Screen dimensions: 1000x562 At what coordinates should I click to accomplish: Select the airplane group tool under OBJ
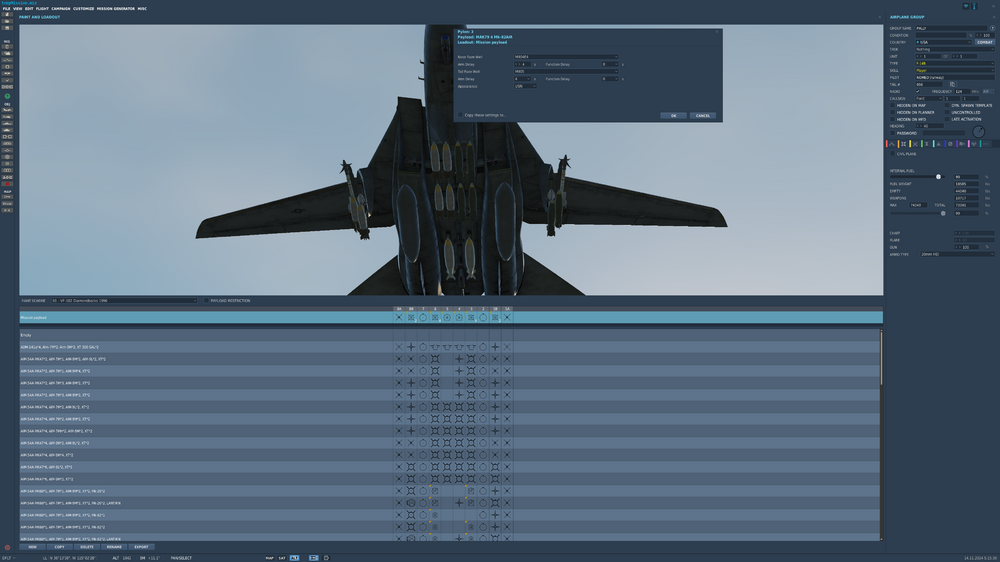click(x=7, y=110)
